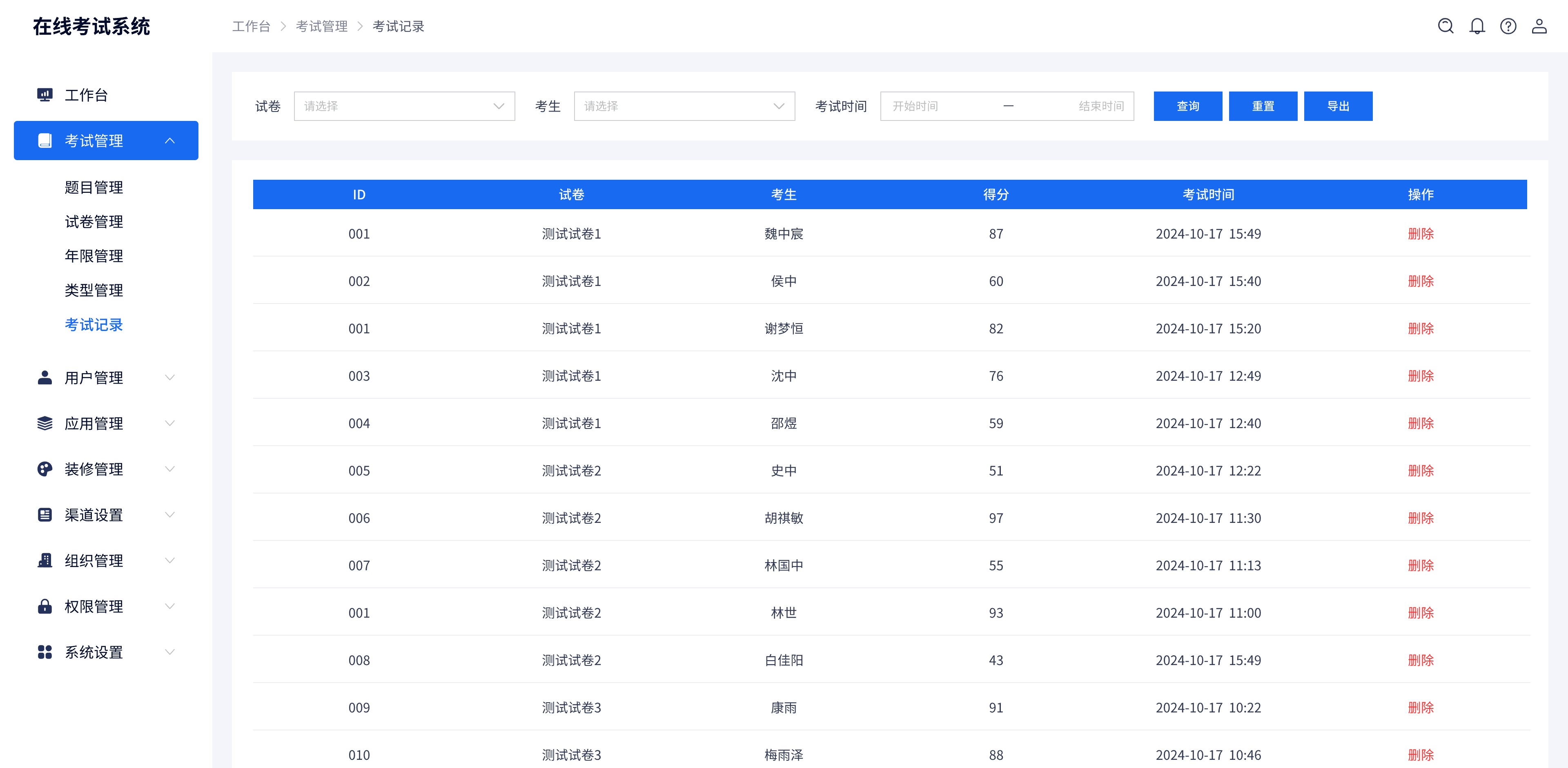Expand the 组织管理 menu section
This screenshot has height=768, width=1568.
tap(170, 561)
